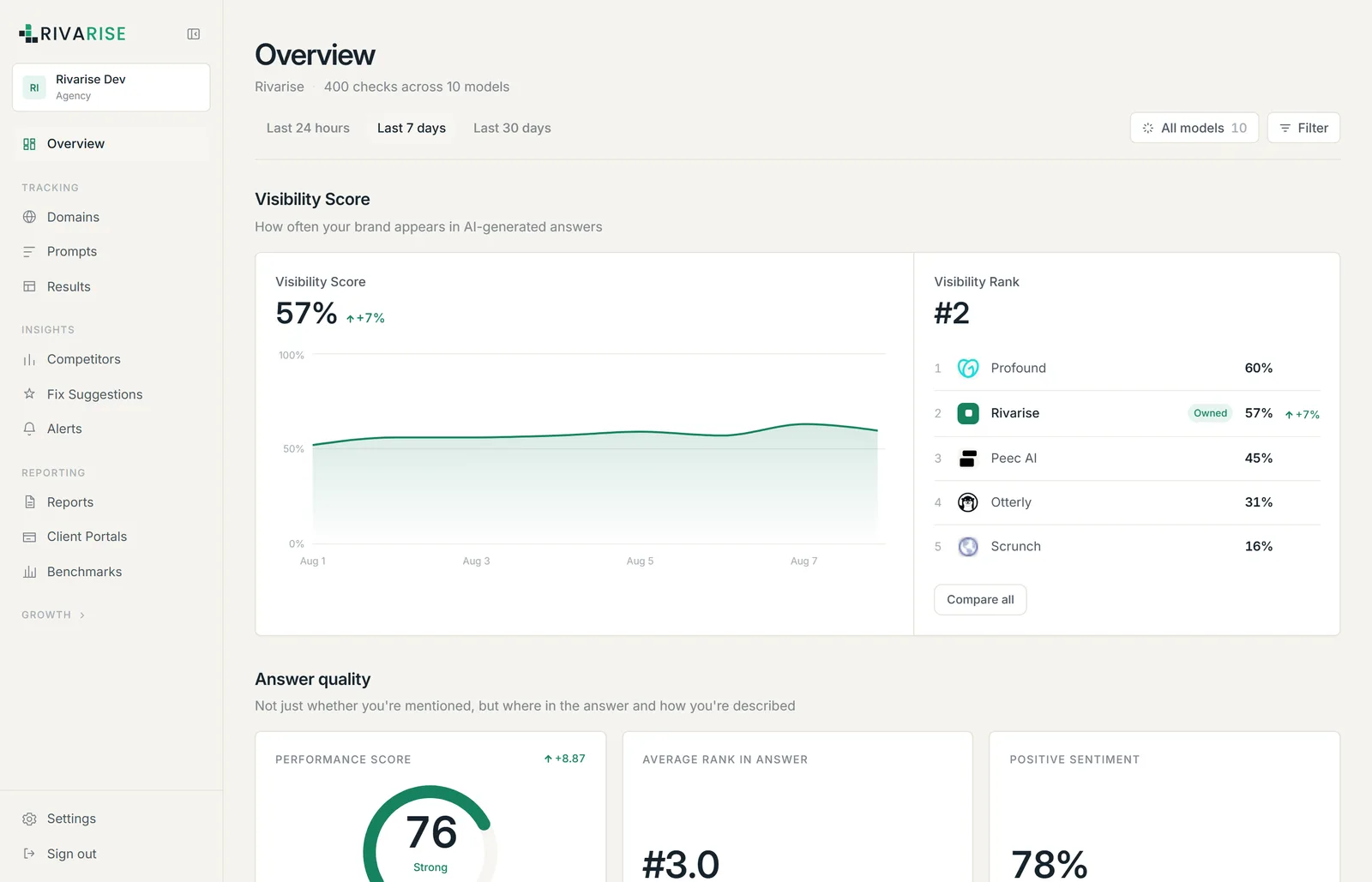Image resolution: width=1372 pixels, height=882 pixels.
Task: Click Sign out
Action: pos(111,854)
